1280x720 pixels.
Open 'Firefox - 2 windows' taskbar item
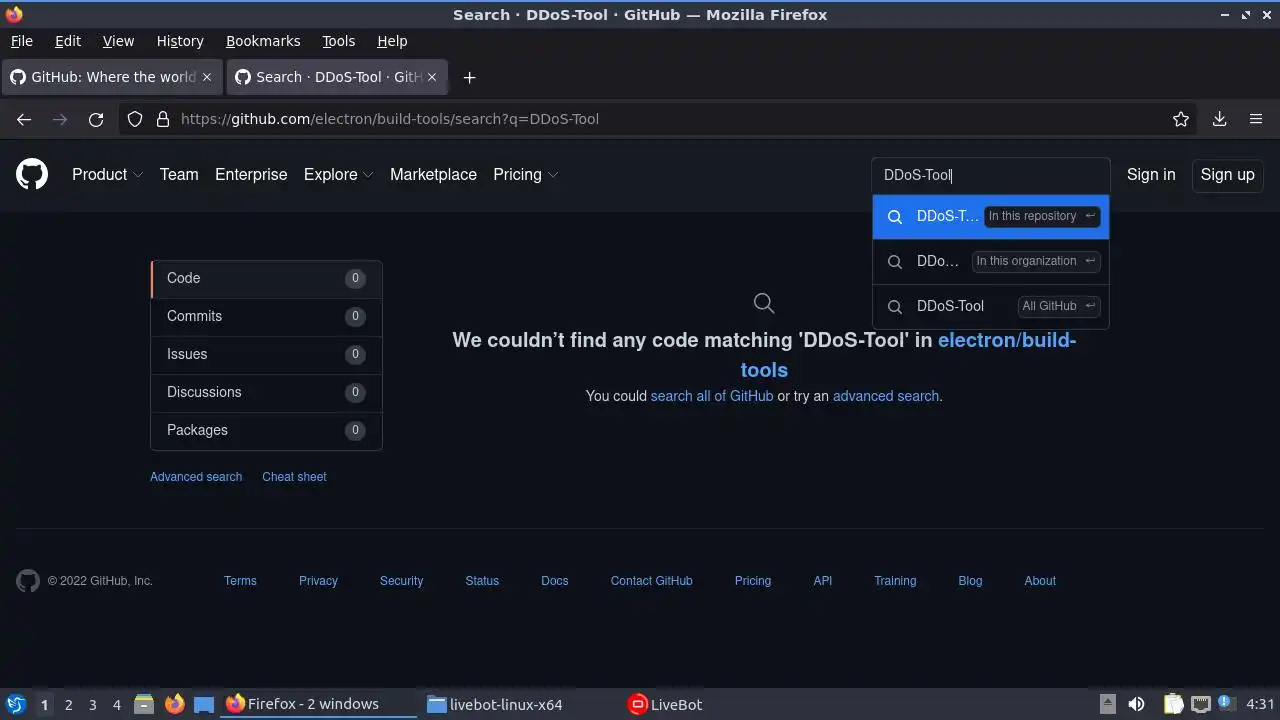point(319,704)
